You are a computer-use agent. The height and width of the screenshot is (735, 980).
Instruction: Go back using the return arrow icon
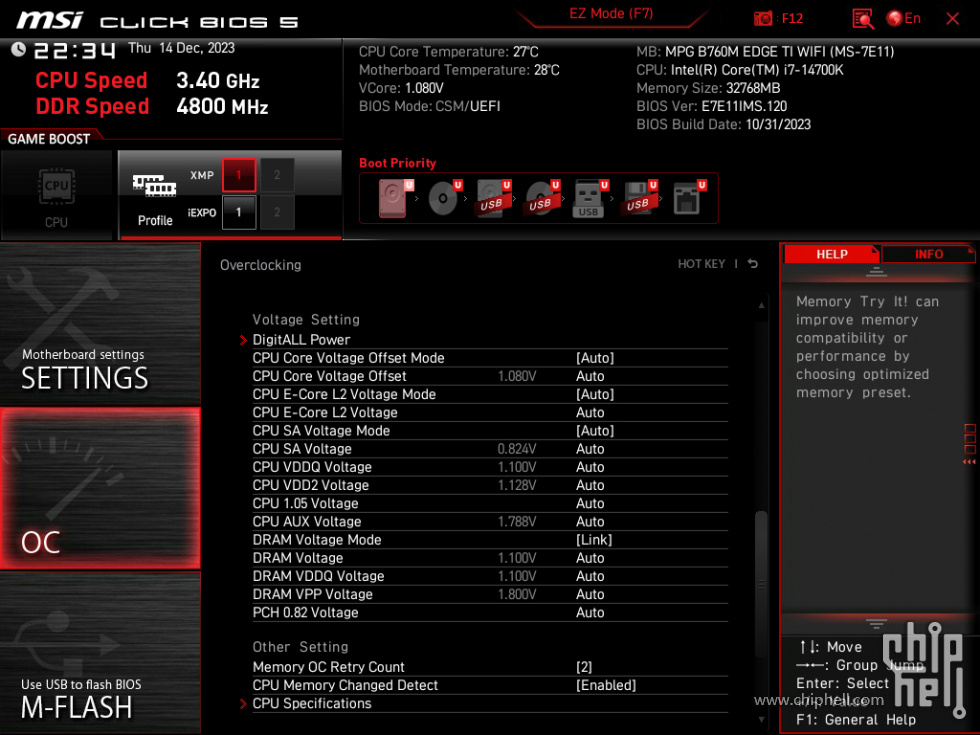(x=753, y=264)
